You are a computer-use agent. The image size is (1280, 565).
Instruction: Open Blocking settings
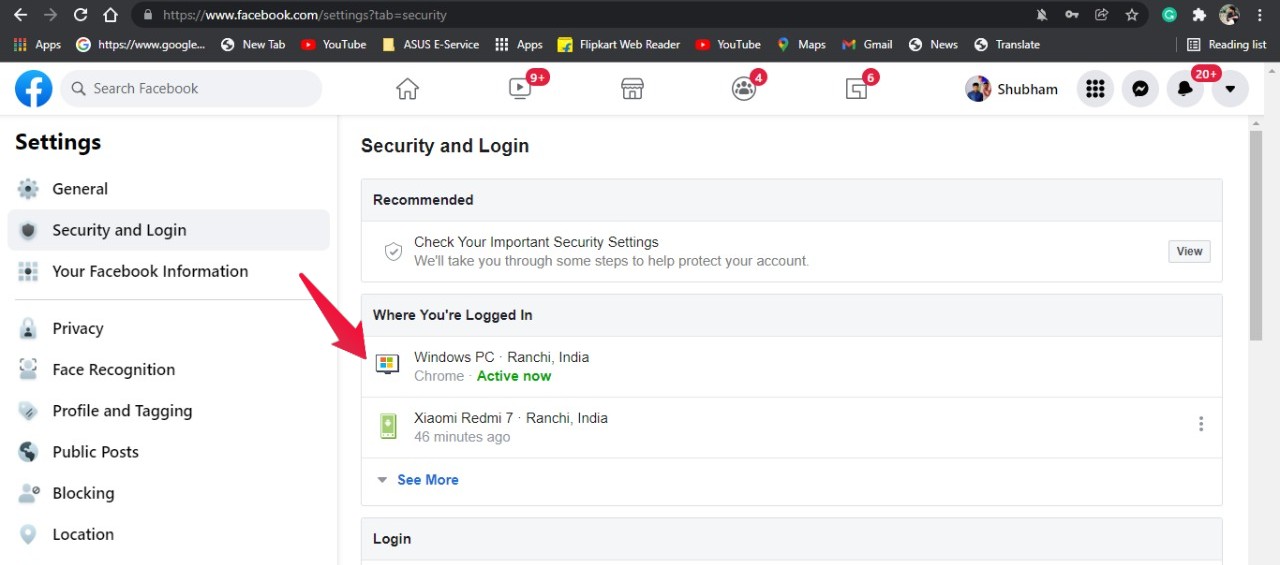point(168,493)
